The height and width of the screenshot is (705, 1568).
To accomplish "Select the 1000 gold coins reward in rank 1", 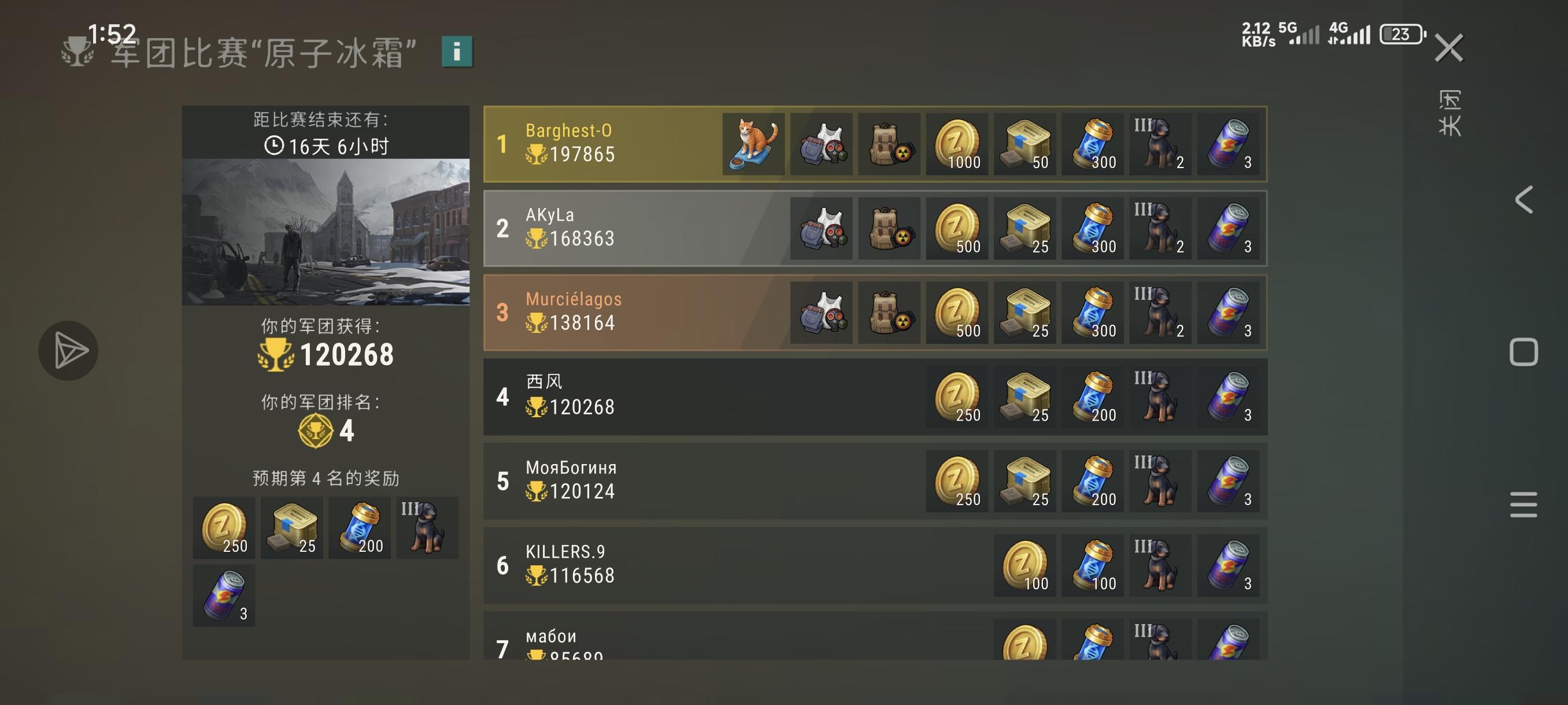I will 957,144.
